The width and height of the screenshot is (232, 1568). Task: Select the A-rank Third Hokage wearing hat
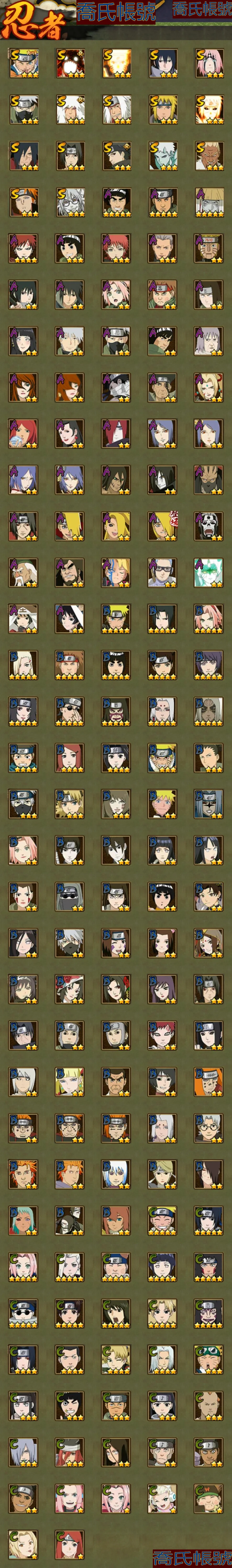click(x=23, y=618)
